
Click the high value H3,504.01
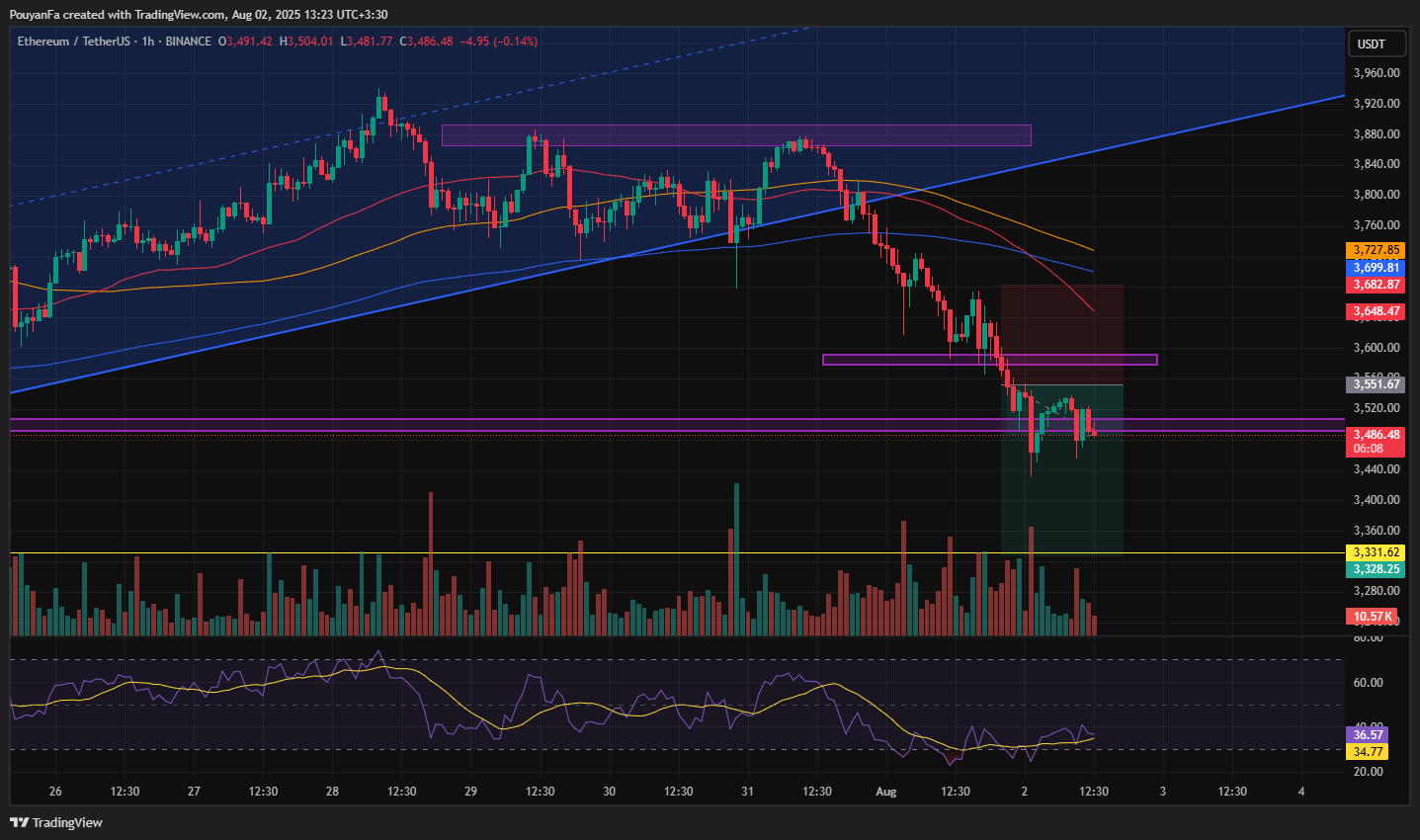pyautogui.click(x=306, y=42)
